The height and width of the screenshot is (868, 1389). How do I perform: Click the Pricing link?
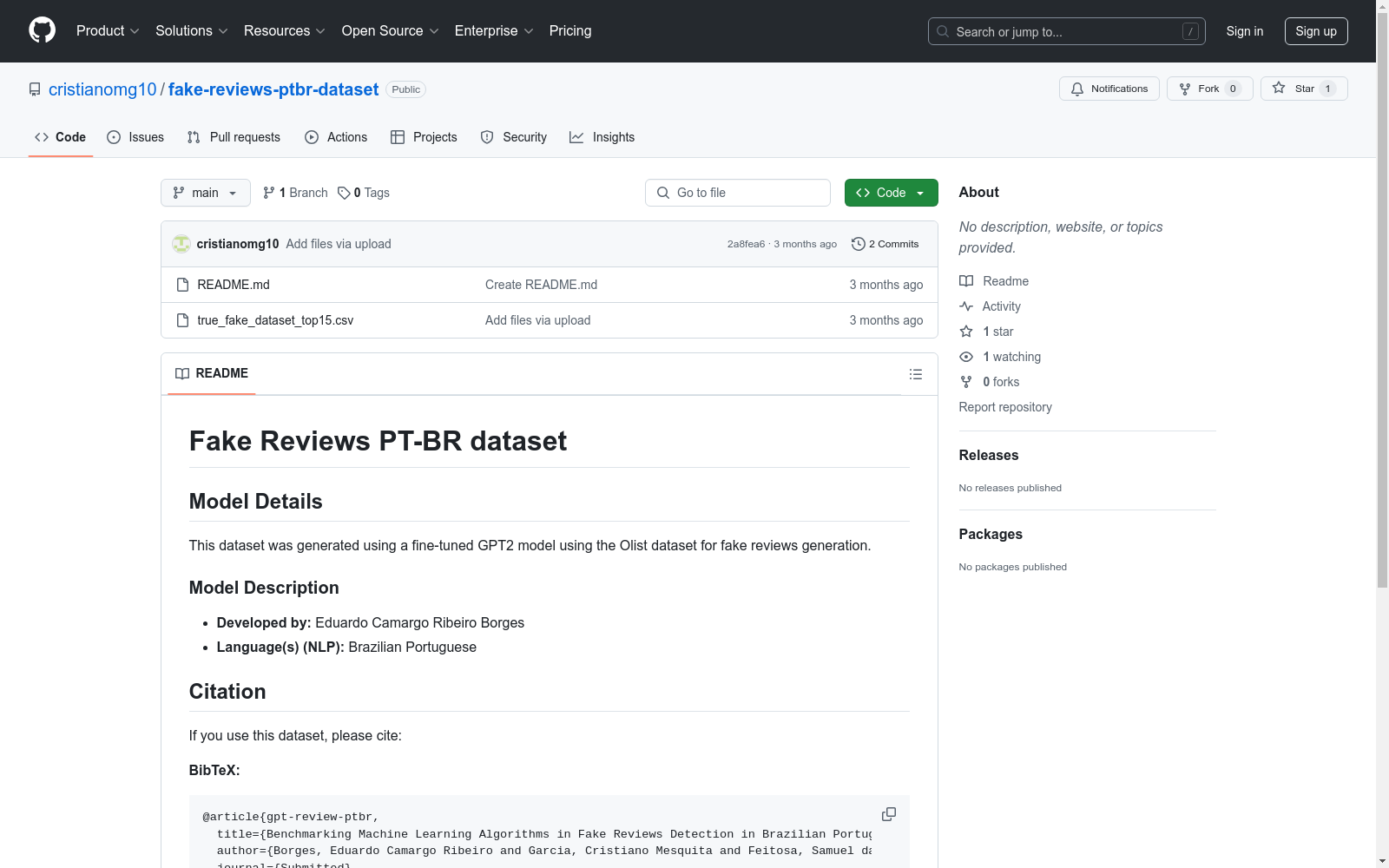pos(570,31)
